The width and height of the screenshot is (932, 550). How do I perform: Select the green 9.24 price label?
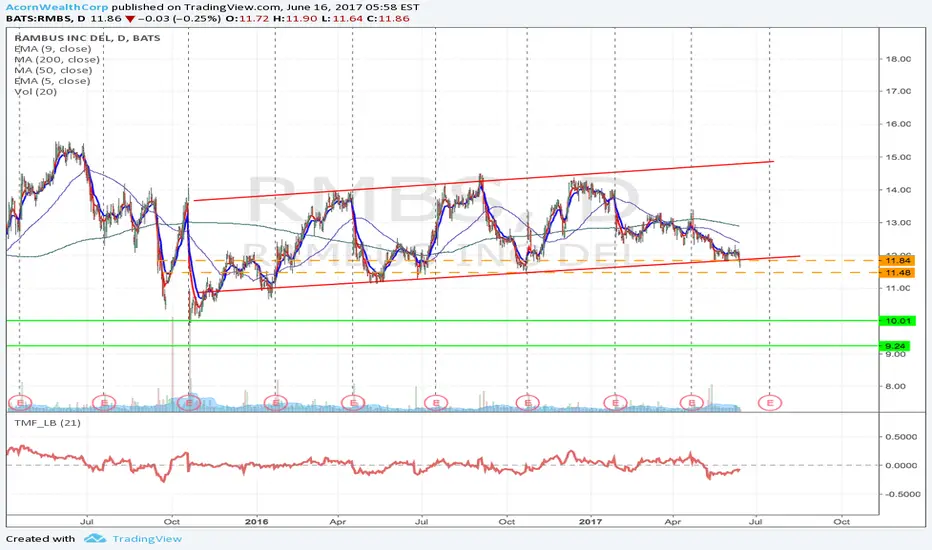895,345
